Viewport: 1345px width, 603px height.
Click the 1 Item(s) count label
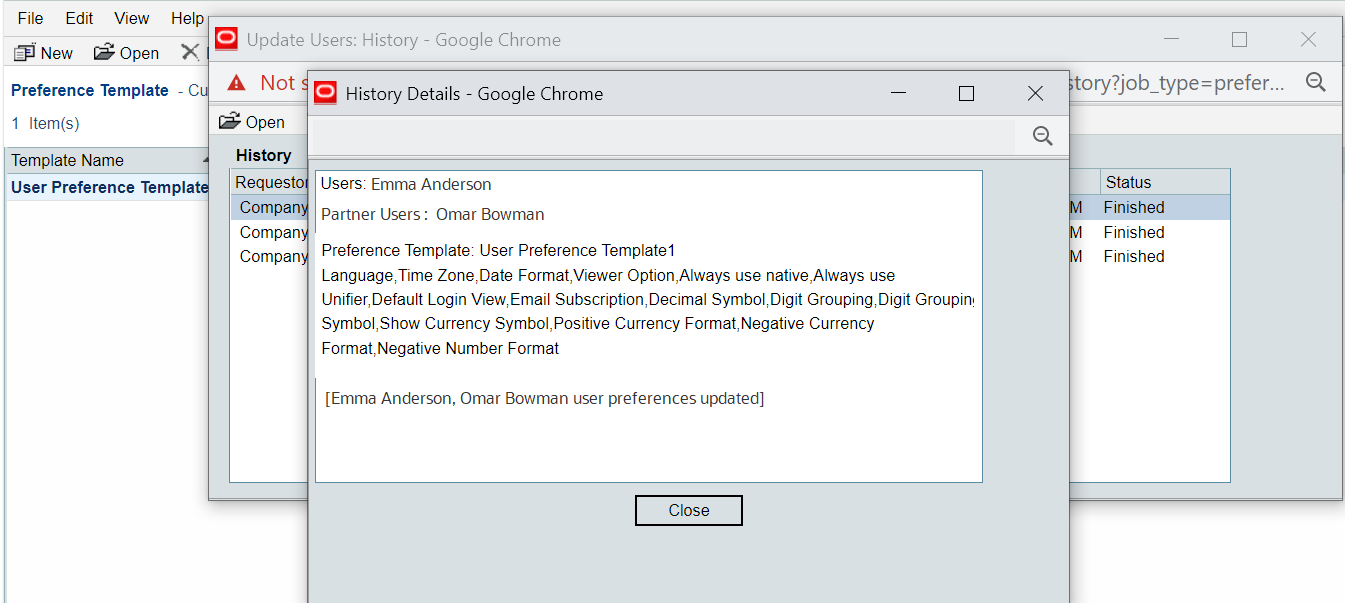46,123
